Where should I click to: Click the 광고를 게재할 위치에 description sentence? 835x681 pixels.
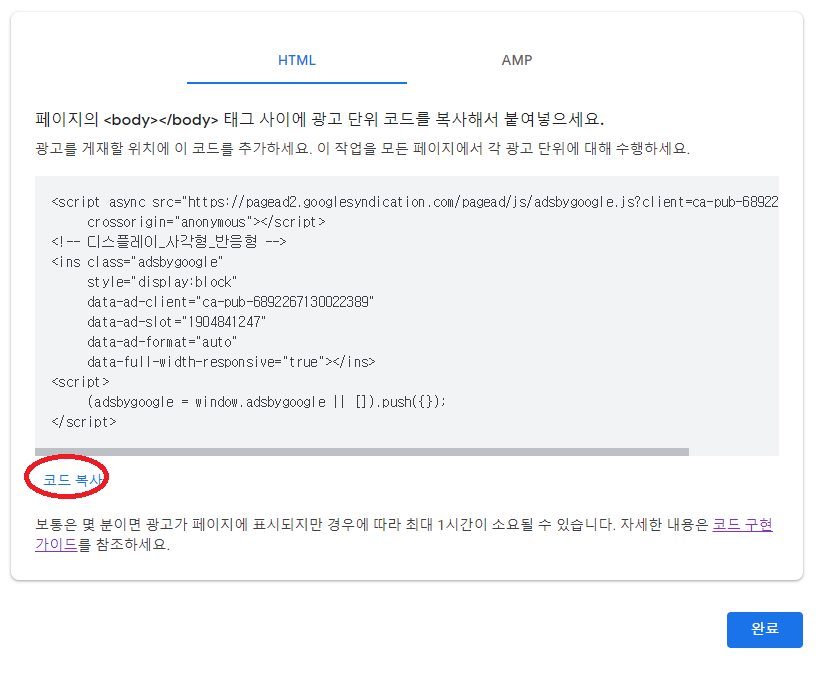[363, 148]
